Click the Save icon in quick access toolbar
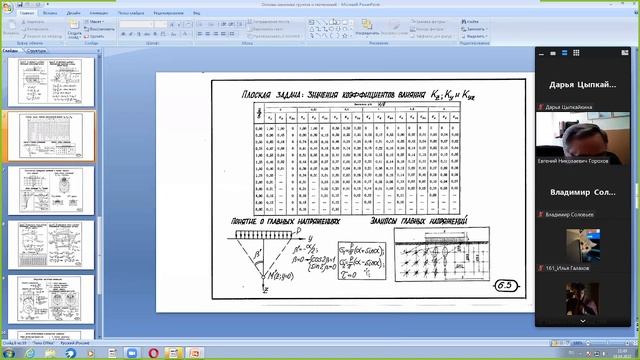 click(x=20, y=5)
